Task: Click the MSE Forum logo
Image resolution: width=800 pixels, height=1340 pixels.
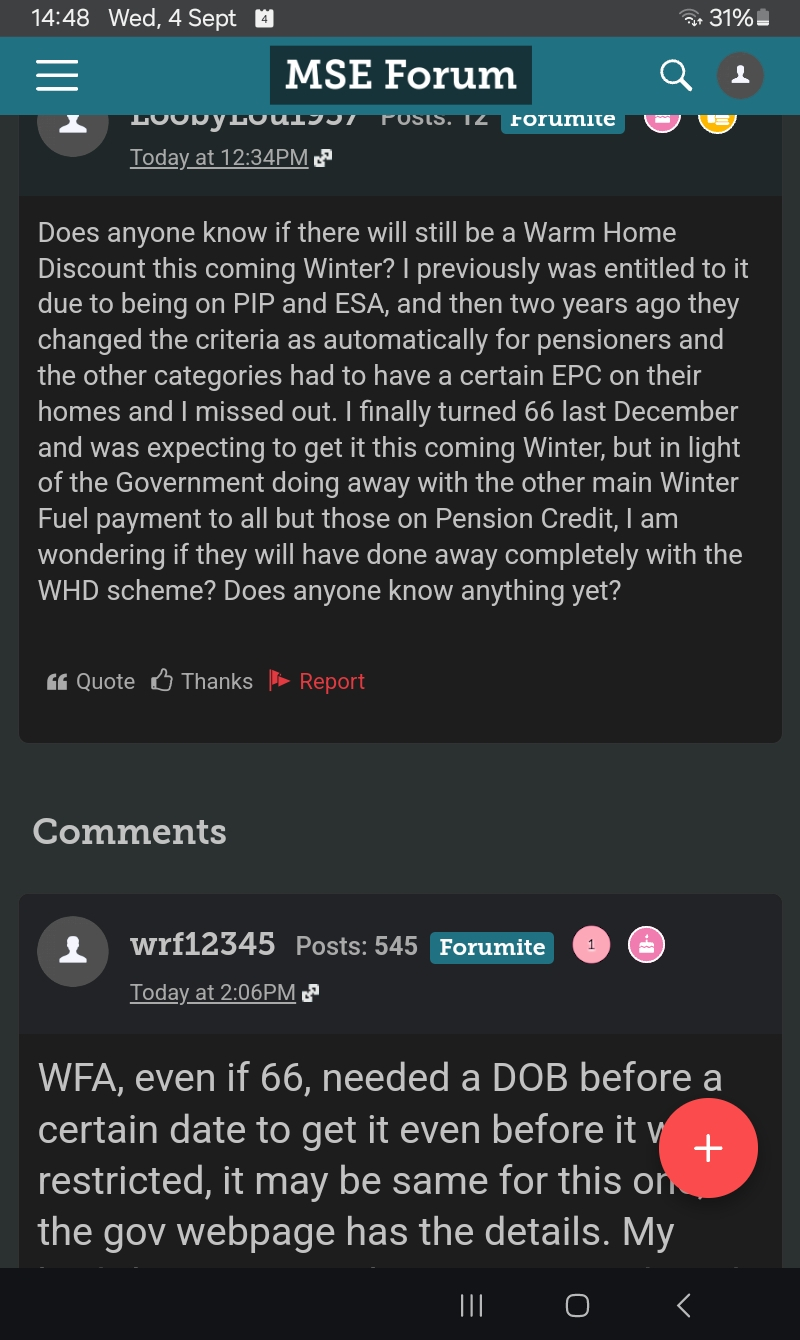Action: [x=400, y=75]
